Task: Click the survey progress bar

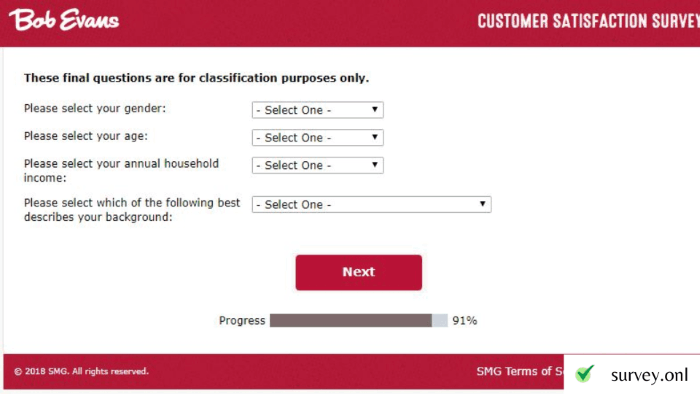Action: click(x=358, y=320)
